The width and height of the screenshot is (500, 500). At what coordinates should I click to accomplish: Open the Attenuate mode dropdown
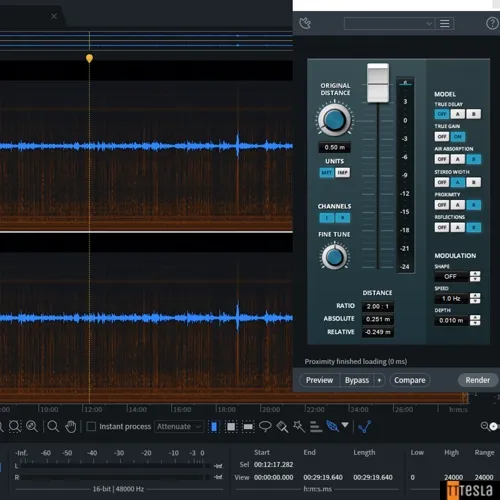(179, 426)
